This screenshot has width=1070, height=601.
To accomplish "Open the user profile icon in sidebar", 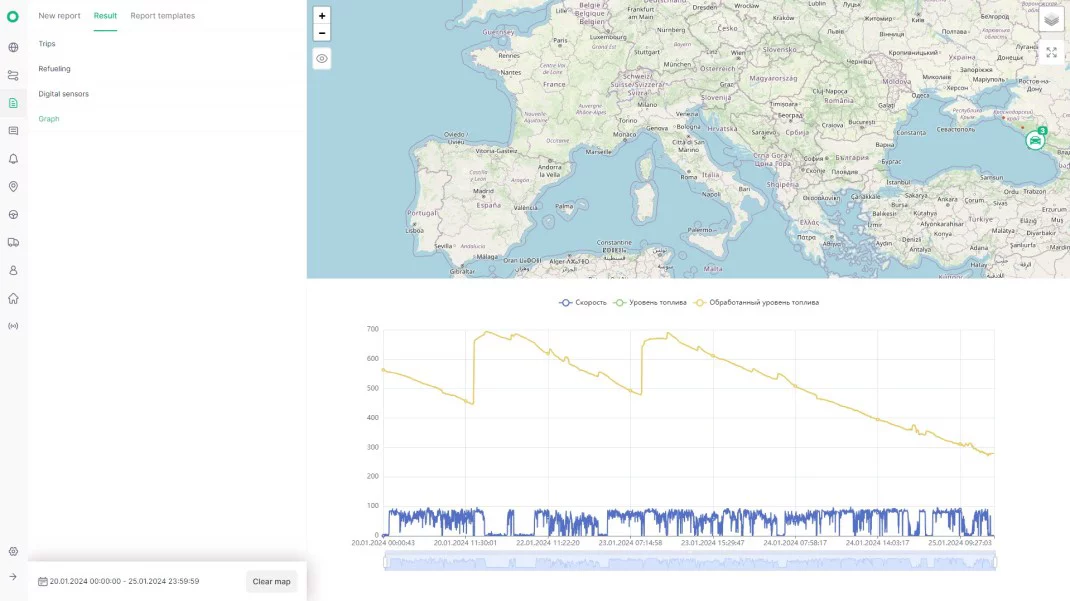I will pyautogui.click(x=13, y=271).
